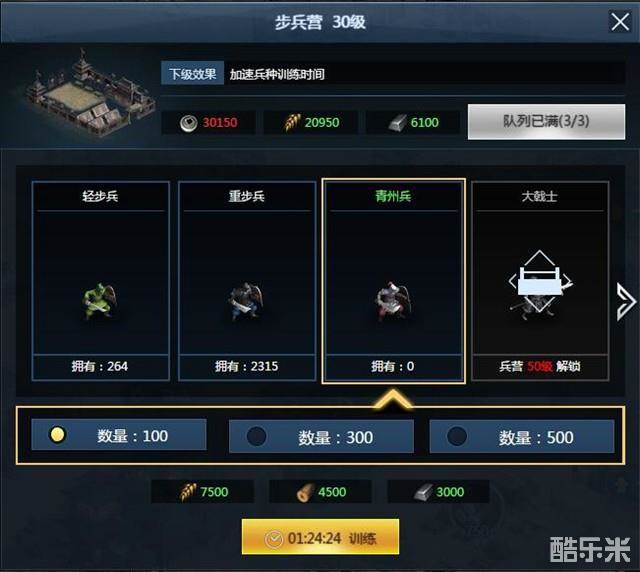
Task: Click the 队列已满(3/3) button
Action: point(546,122)
